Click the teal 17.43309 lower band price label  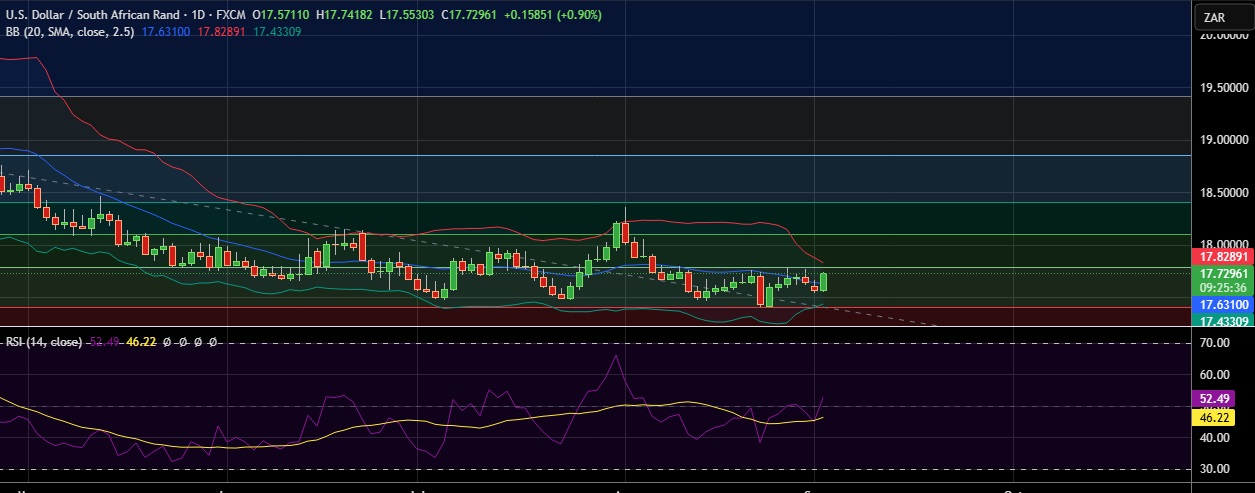coord(1223,321)
